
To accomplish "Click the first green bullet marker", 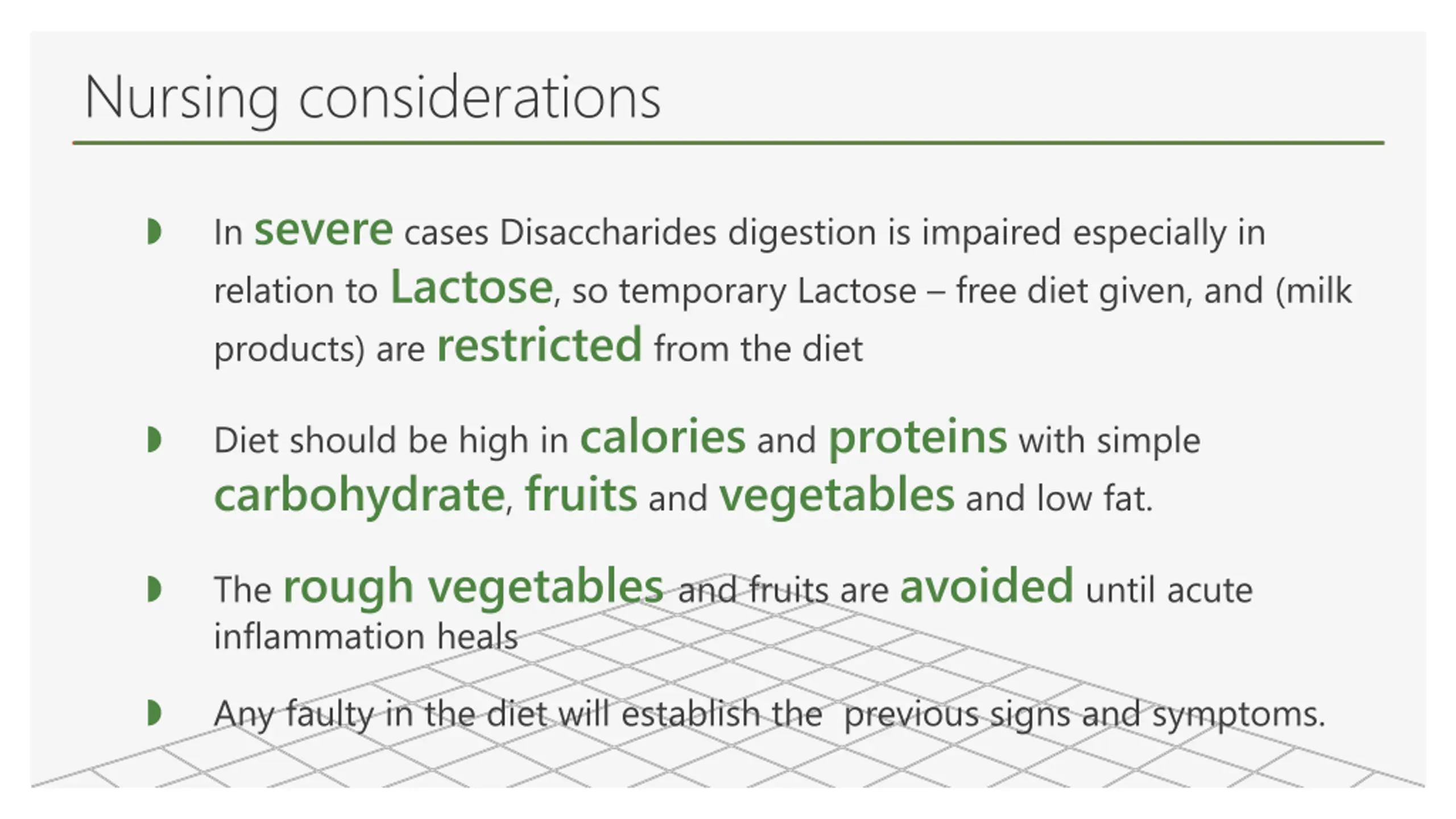I will click(x=154, y=232).
